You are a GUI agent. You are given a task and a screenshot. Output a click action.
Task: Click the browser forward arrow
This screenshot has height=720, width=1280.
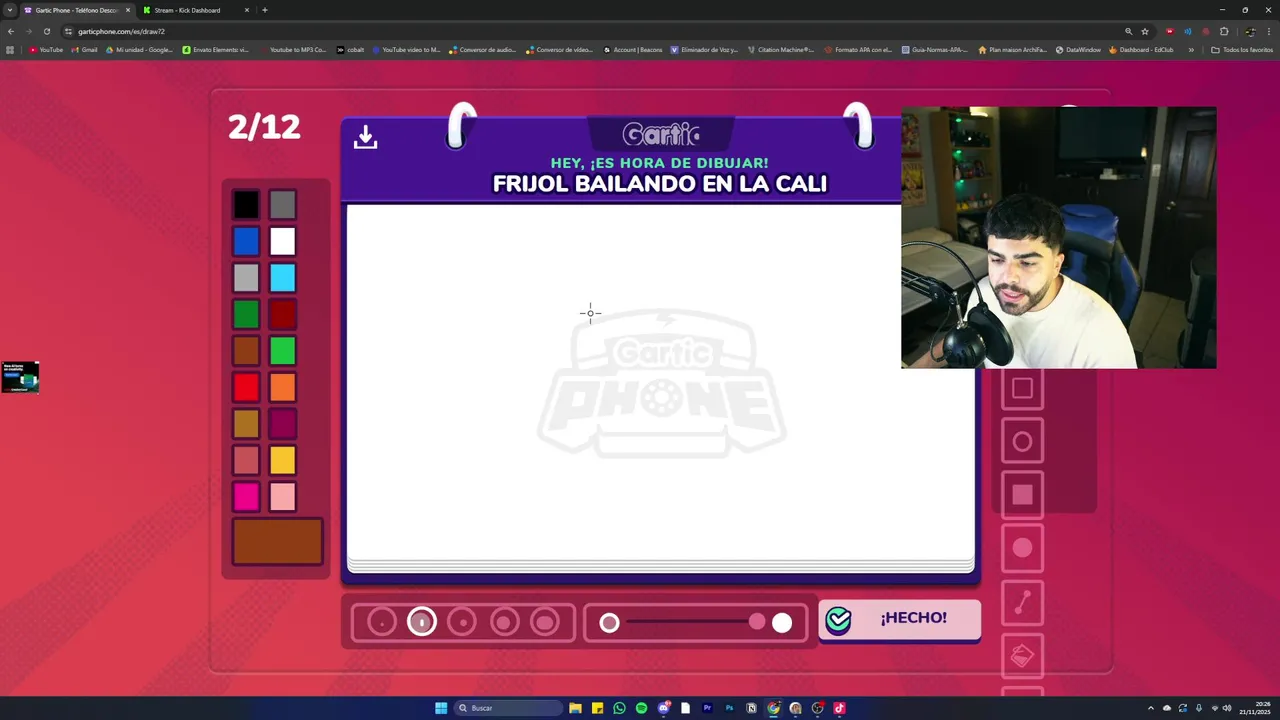coord(28,31)
